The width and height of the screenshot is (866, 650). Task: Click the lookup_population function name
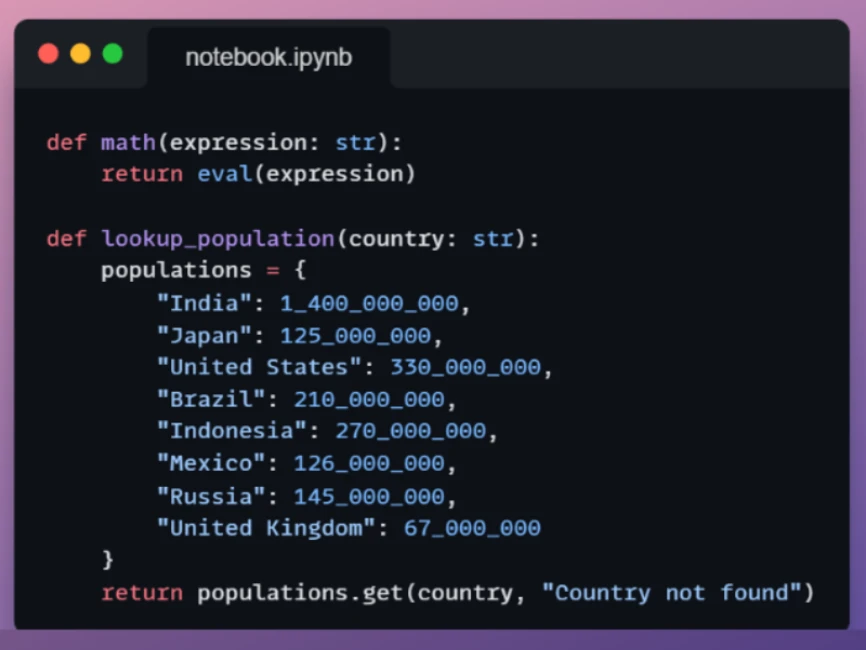[x=218, y=239]
